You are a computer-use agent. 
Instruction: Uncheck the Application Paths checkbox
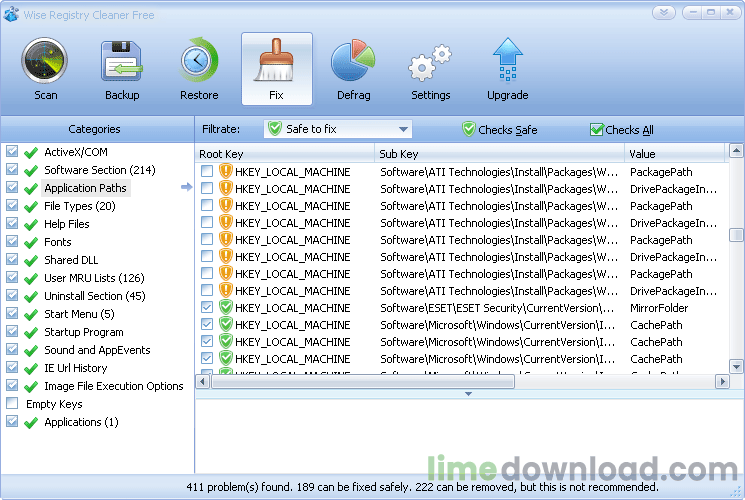[12, 187]
